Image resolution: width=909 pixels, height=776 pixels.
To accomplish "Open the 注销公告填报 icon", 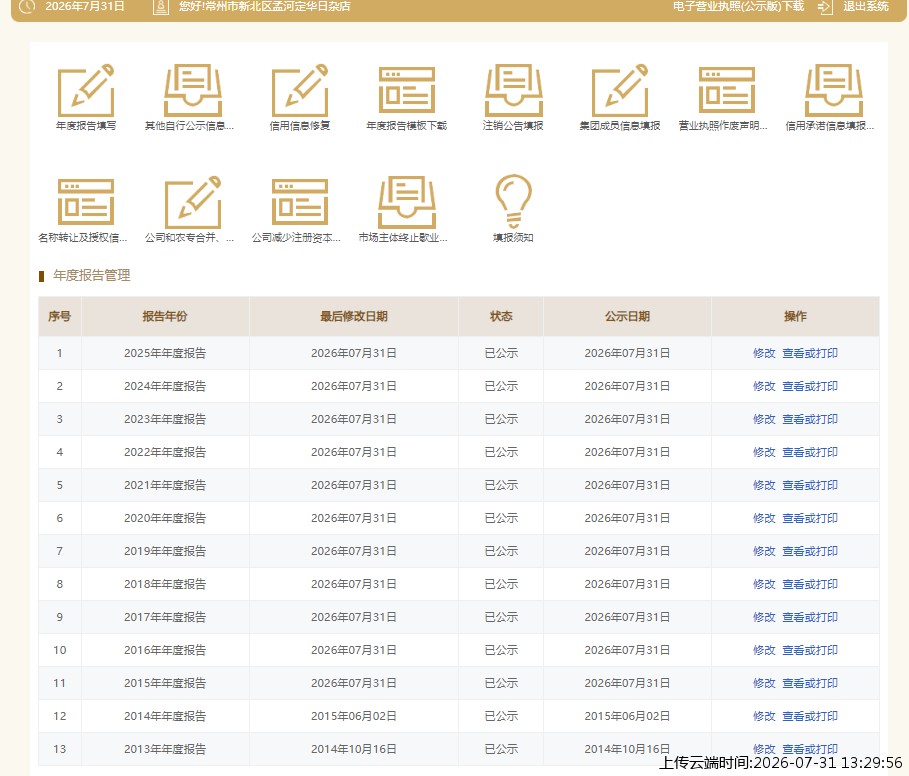I will point(513,91).
